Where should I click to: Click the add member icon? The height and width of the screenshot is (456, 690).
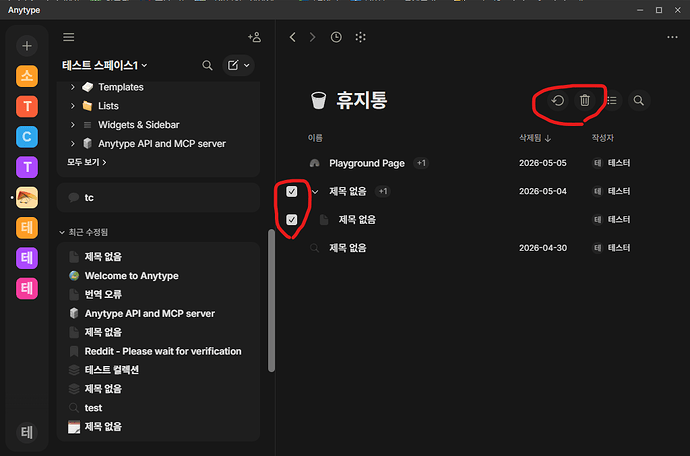254,37
